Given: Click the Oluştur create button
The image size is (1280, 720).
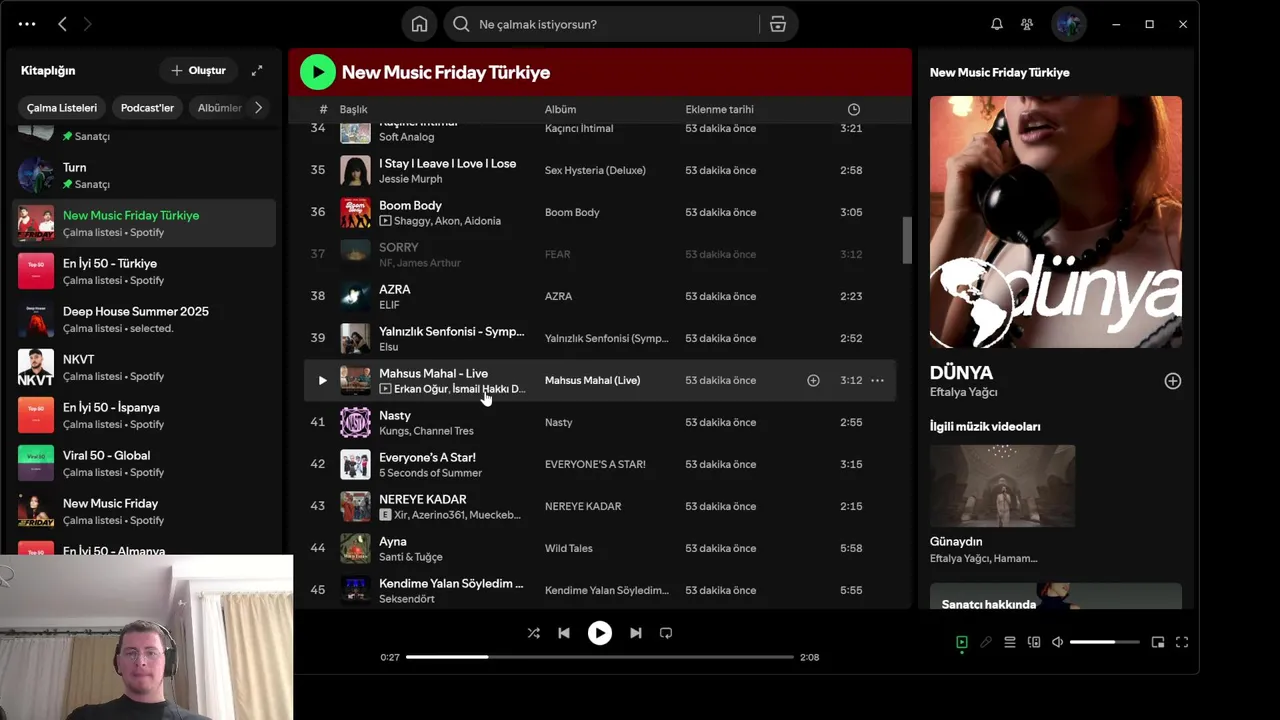Looking at the screenshot, I should coord(198,70).
